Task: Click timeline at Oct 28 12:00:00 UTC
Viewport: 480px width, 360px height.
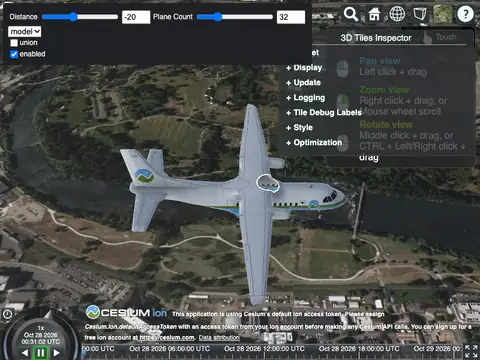Action: (x=264, y=349)
